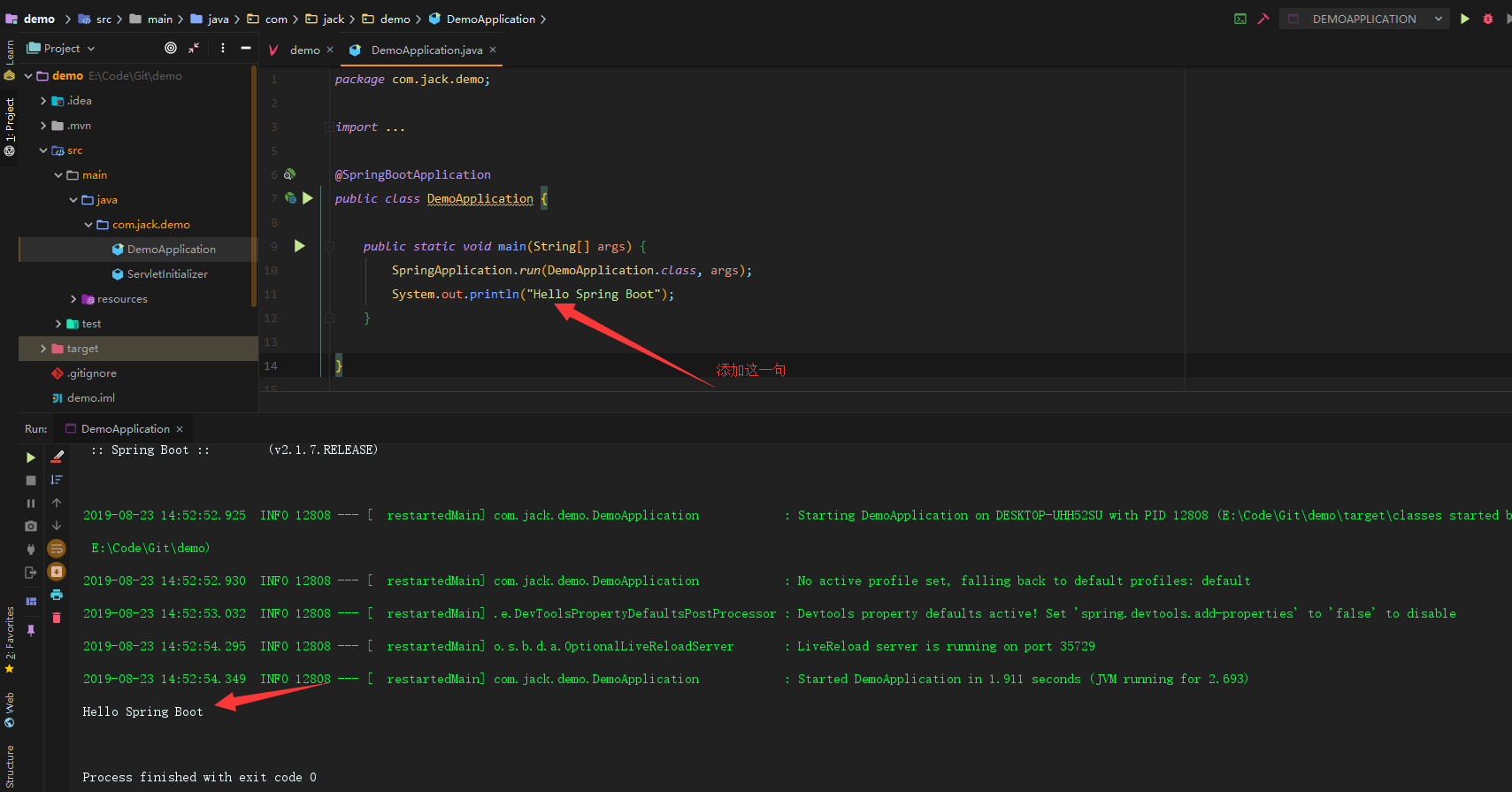Click the 'Hello Spring Boot' console output line

pos(142,711)
